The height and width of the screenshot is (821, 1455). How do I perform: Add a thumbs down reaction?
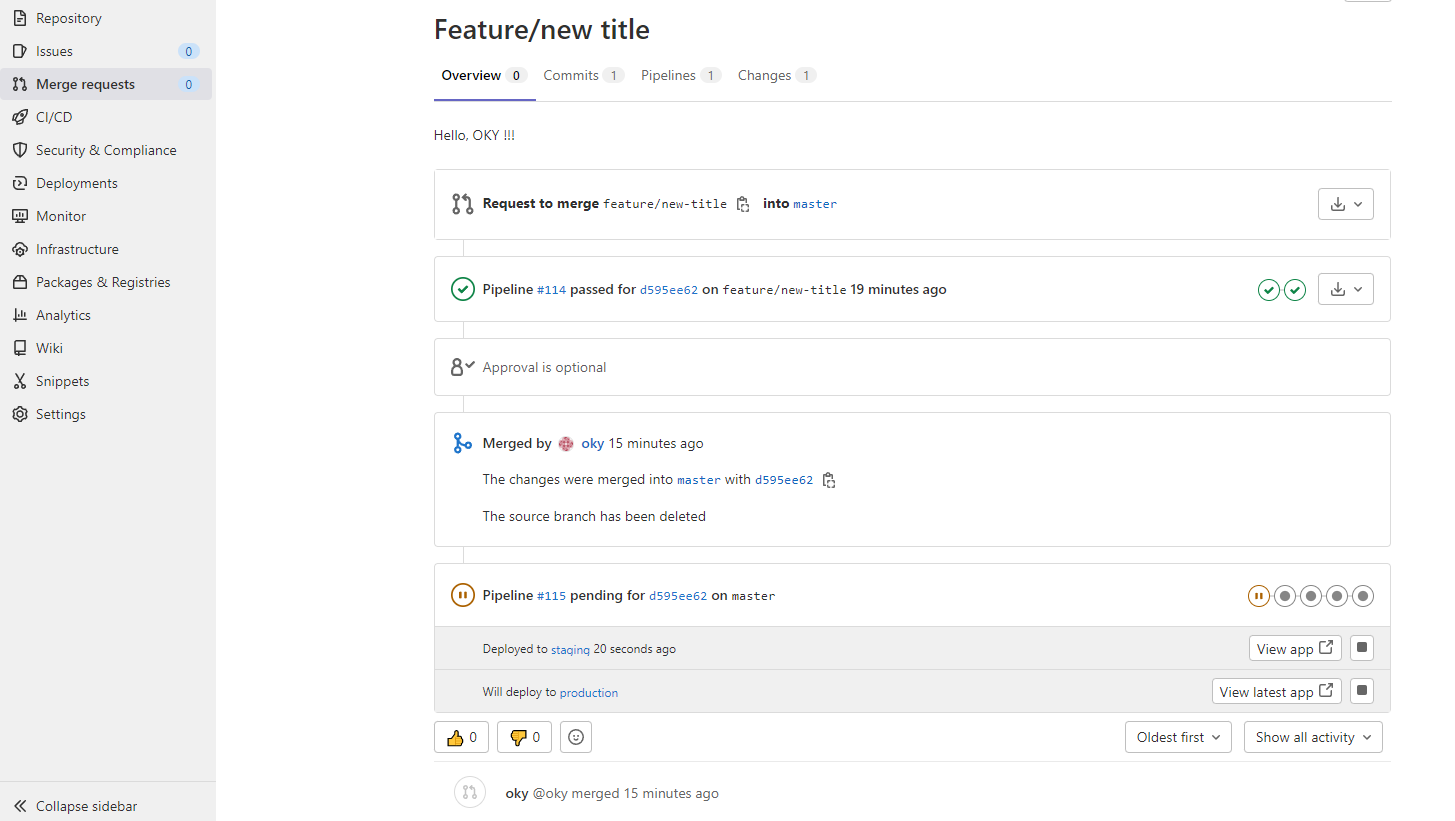pyautogui.click(x=524, y=738)
